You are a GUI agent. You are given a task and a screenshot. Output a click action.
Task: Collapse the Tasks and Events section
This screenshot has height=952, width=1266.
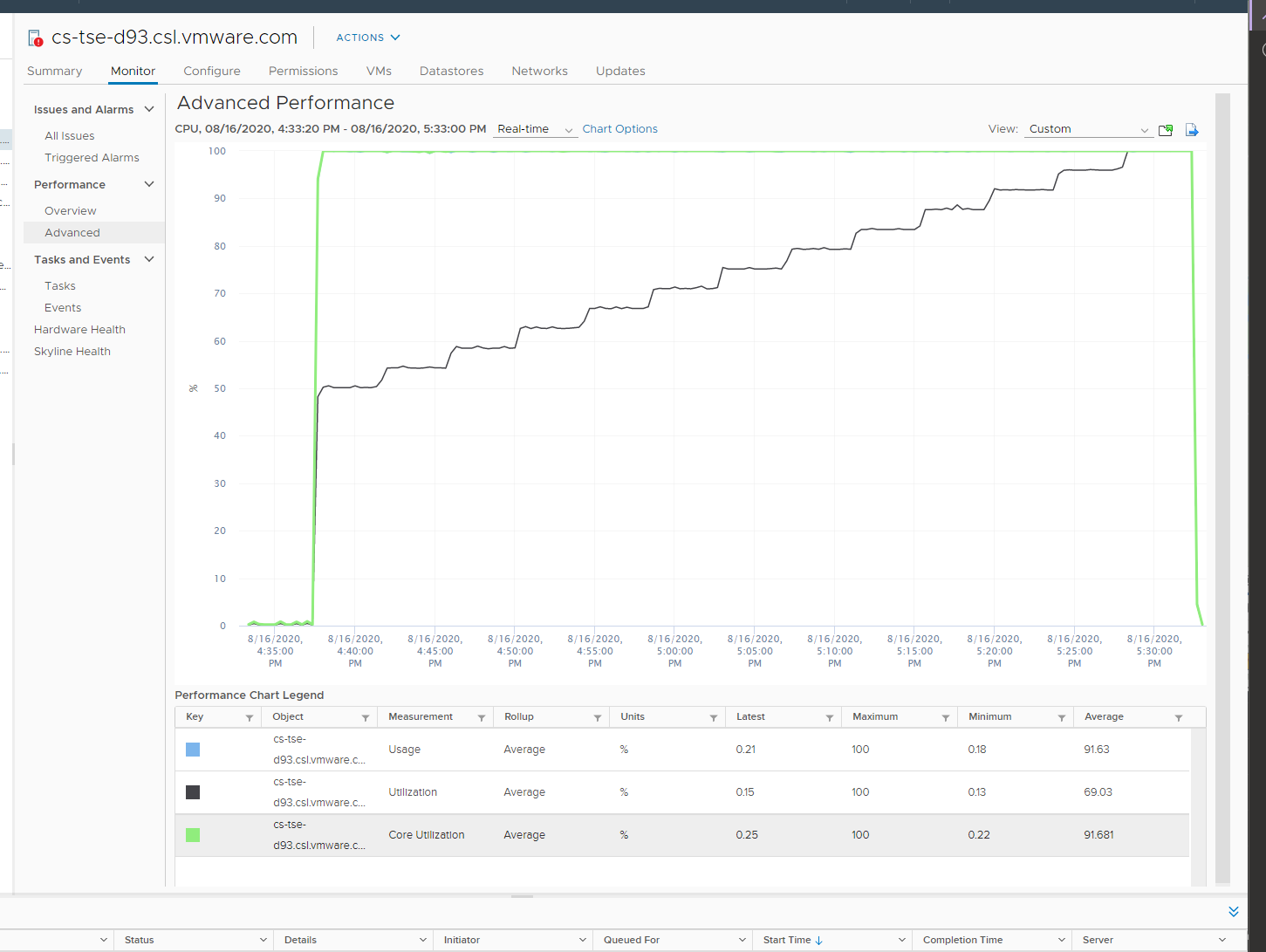point(149,259)
